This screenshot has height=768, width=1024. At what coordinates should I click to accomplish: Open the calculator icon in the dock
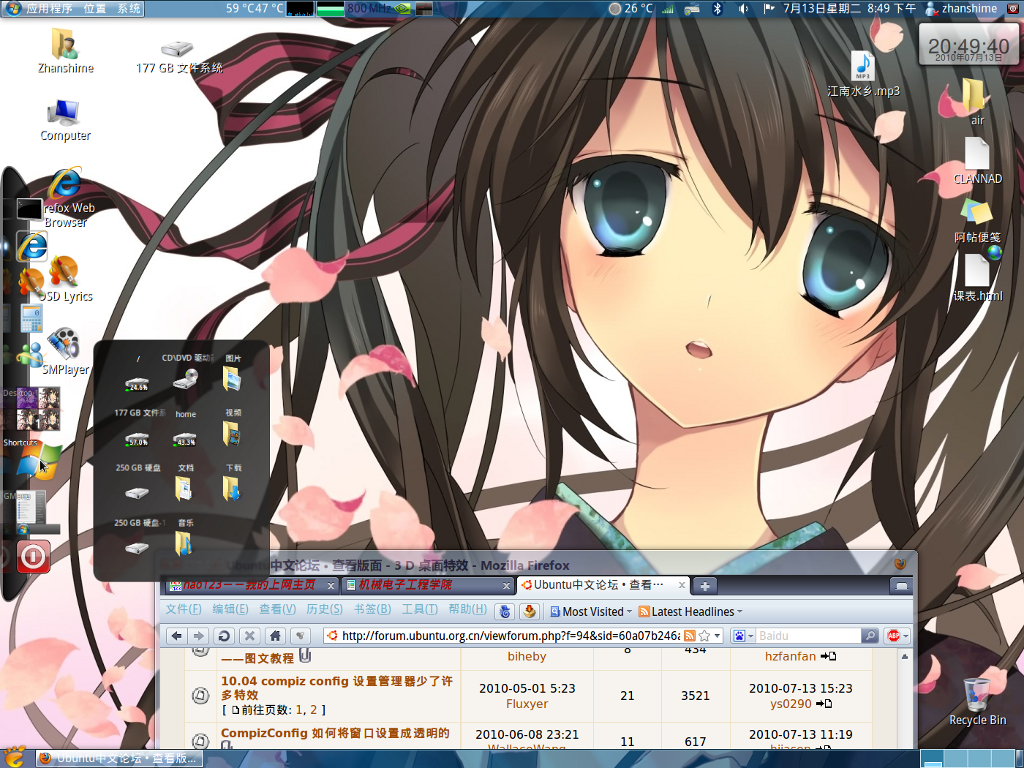(x=31, y=318)
